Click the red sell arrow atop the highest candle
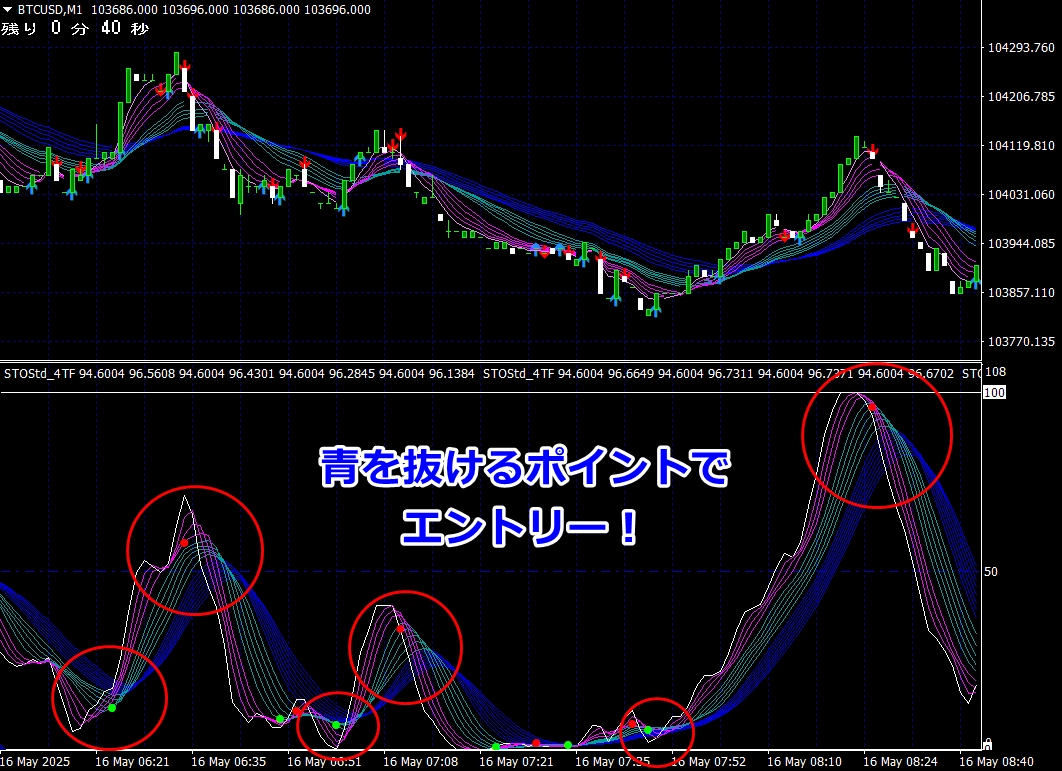 pyautogui.click(x=185, y=66)
